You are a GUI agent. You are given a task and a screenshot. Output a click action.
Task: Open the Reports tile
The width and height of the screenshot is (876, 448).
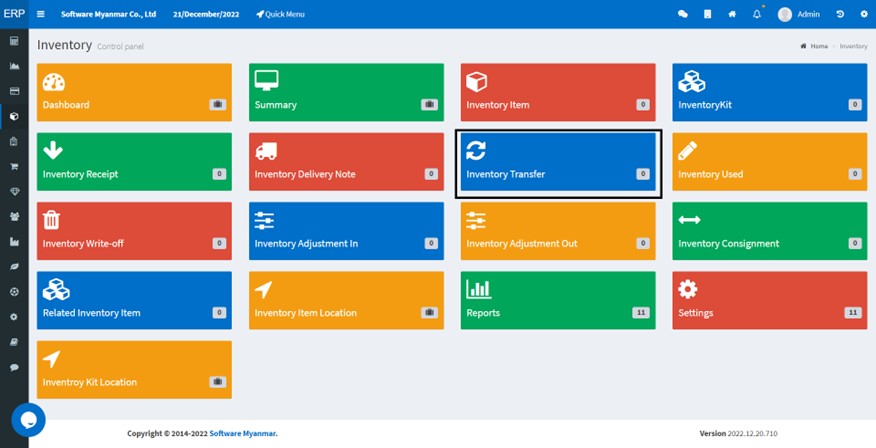558,301
